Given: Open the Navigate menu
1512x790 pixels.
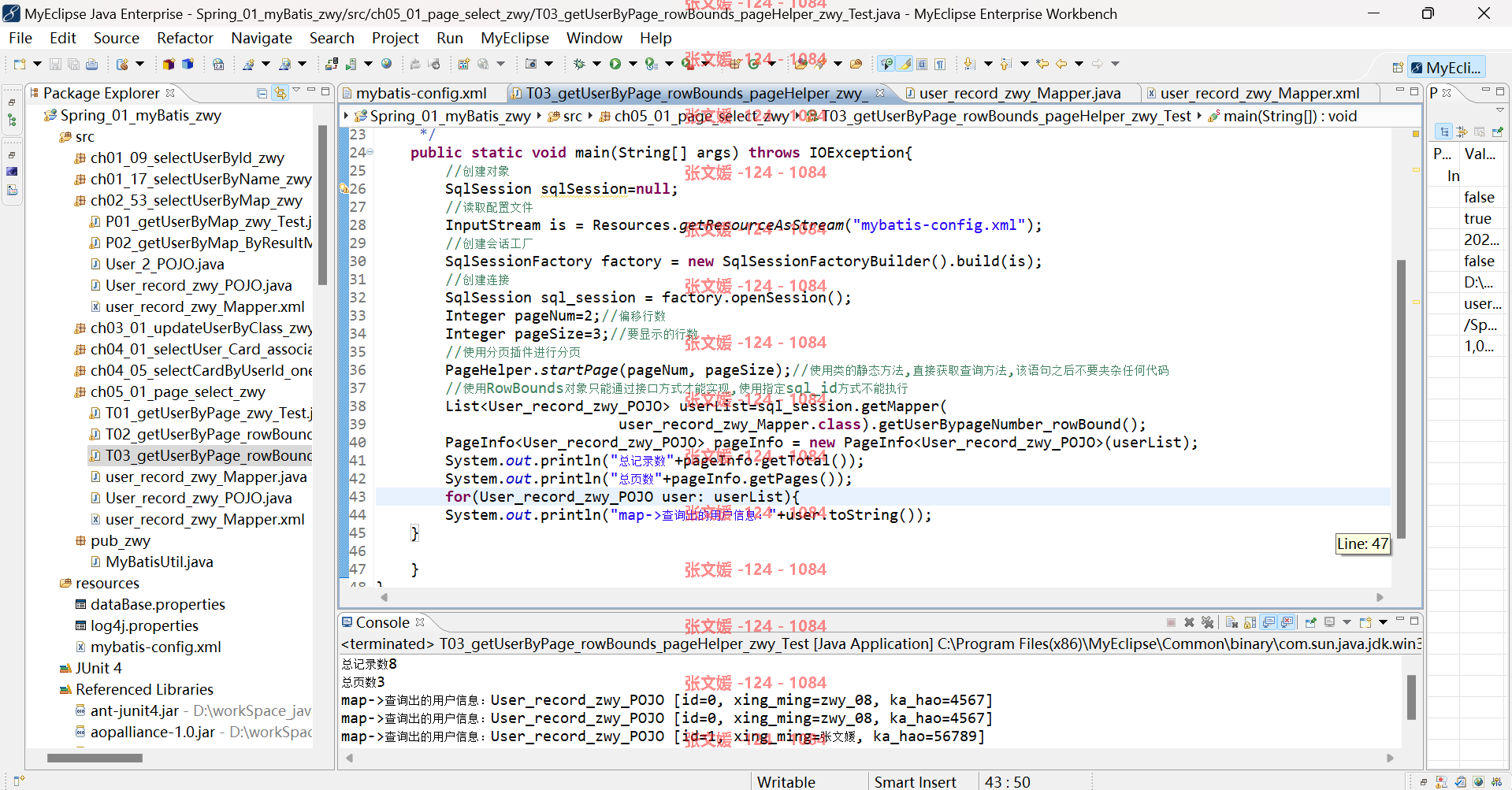Looking at the screenshot, I should click(x=262, y=38).
